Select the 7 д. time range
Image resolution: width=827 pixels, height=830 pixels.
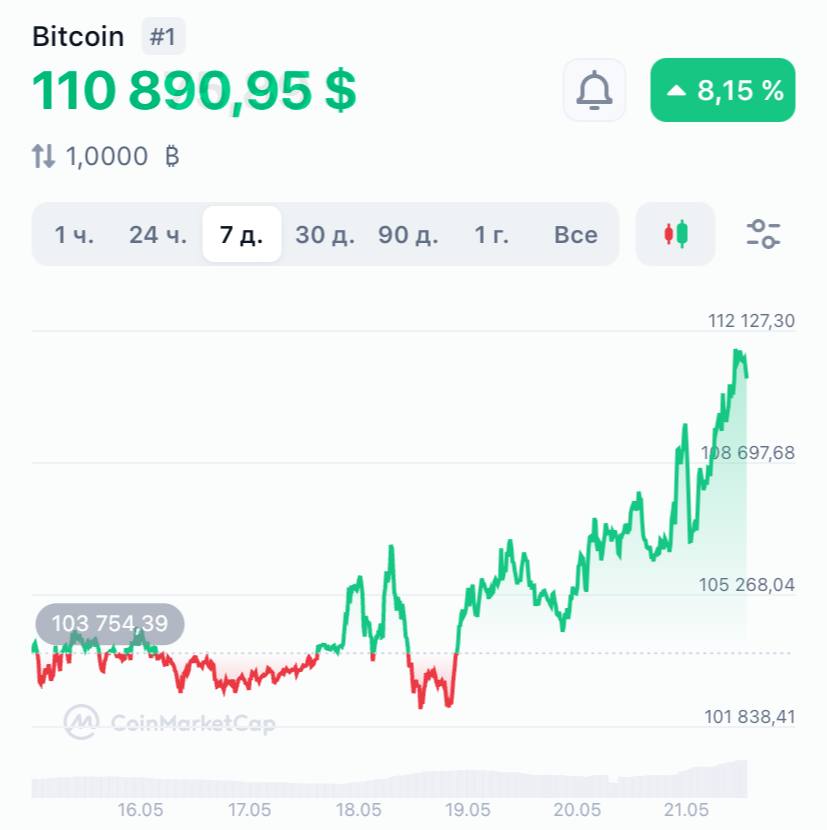241,235
